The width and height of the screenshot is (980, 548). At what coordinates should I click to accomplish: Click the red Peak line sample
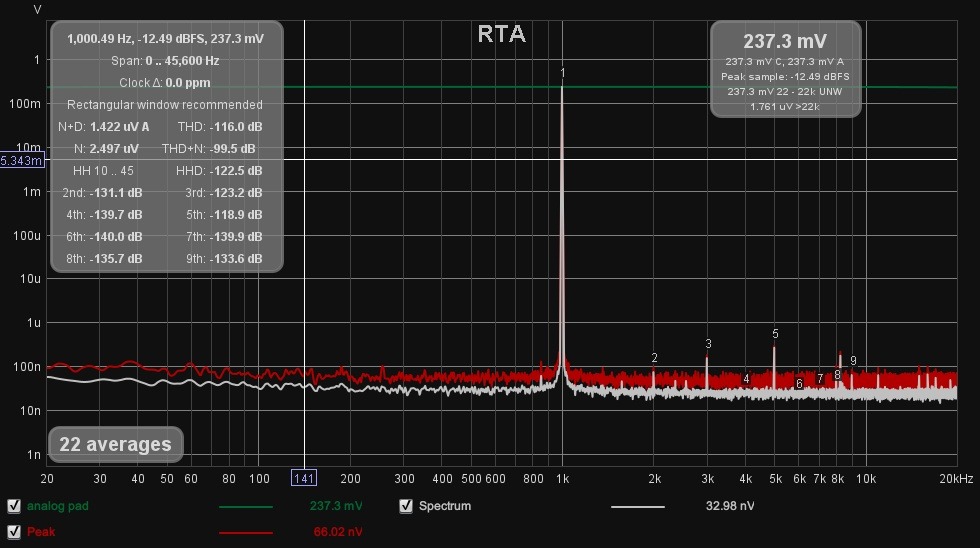[x=246, y=532]
